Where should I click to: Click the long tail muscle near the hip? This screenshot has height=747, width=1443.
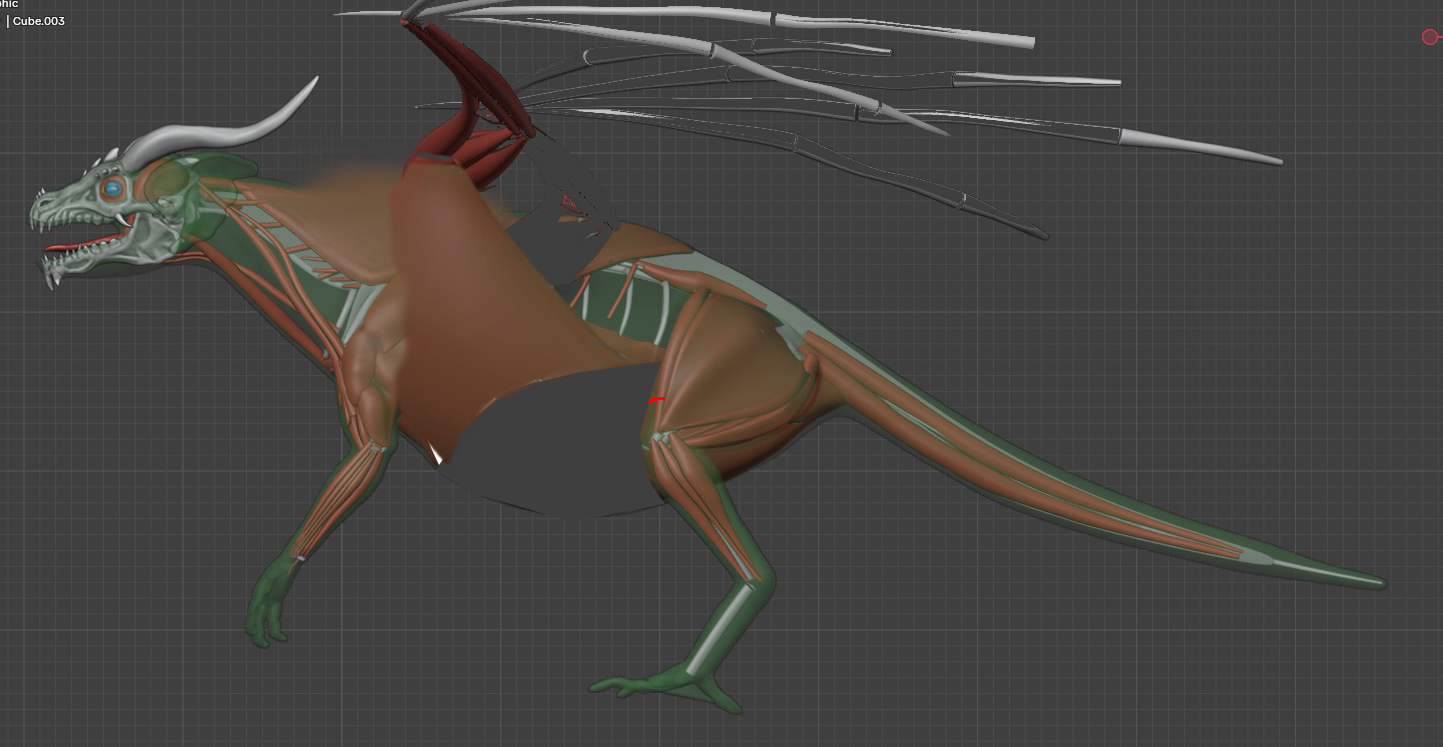pyautogui.click(x=900, y=400)
